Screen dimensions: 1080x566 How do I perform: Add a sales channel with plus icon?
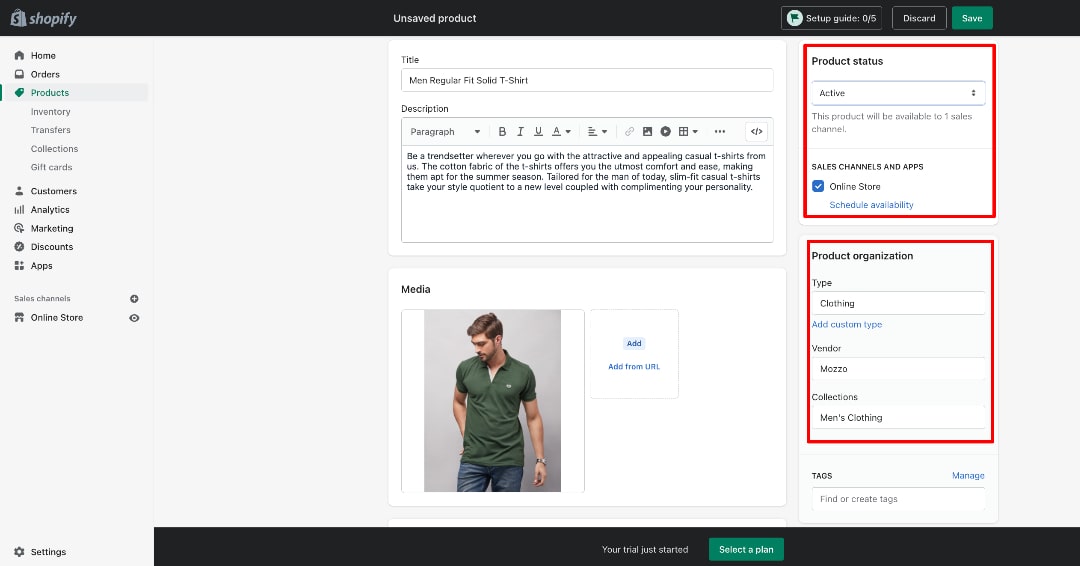[134, 299]
